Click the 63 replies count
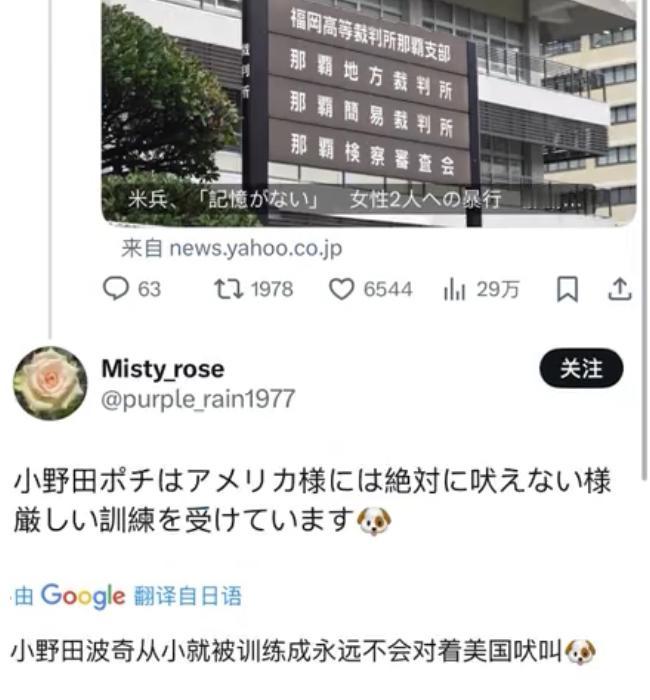The image size is (650, 700). 149,289
